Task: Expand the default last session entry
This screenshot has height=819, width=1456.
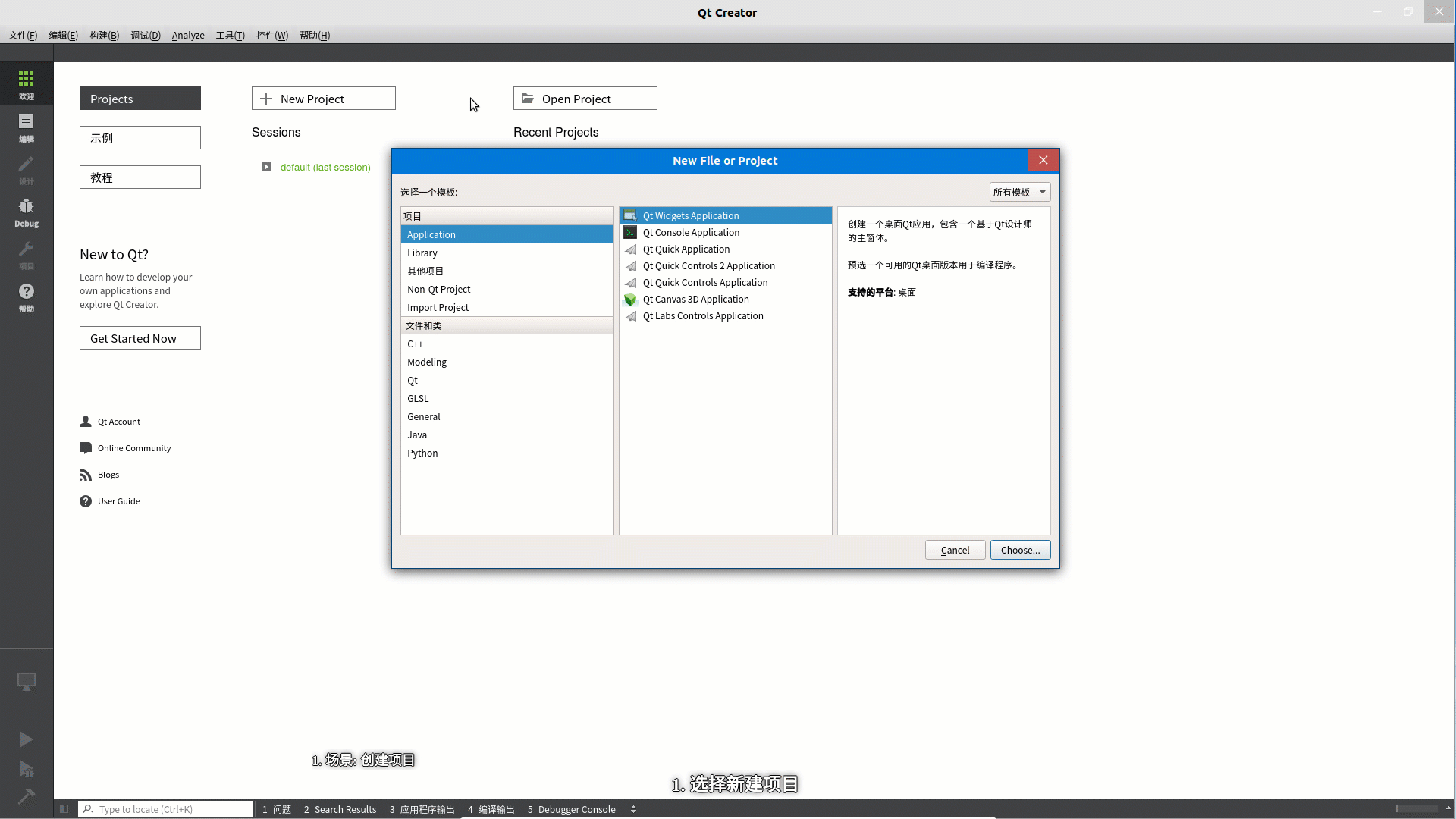Action: click(266, 167)
